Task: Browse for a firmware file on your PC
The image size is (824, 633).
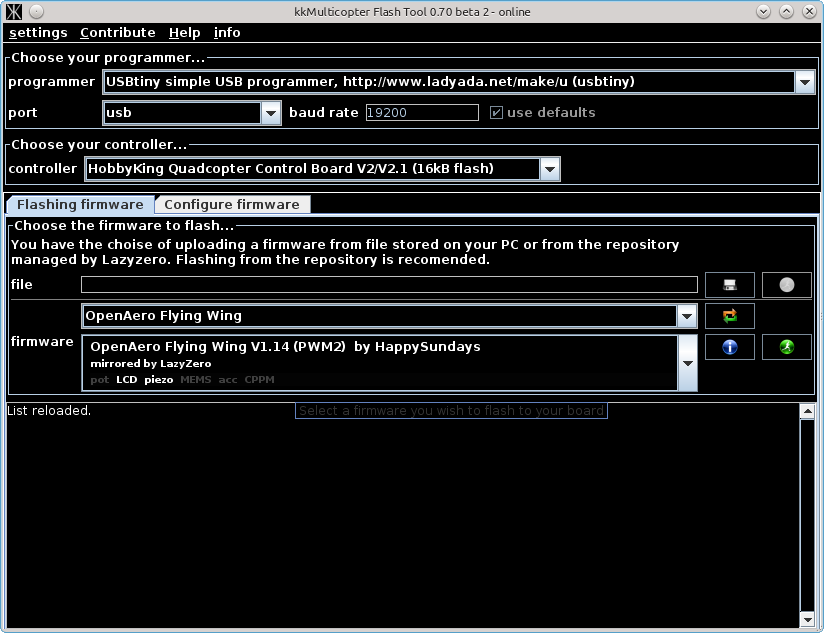Action: tap(729, 285)
